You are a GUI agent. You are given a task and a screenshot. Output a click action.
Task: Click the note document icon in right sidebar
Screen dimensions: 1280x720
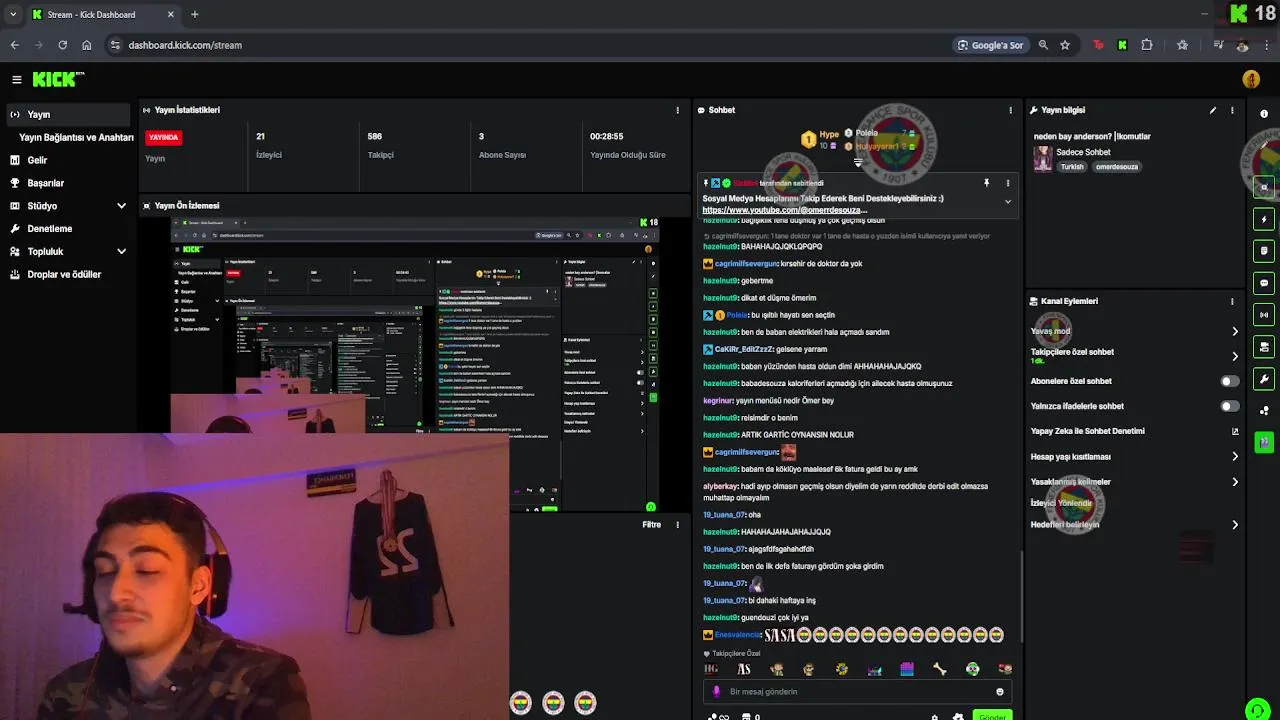1264,251
